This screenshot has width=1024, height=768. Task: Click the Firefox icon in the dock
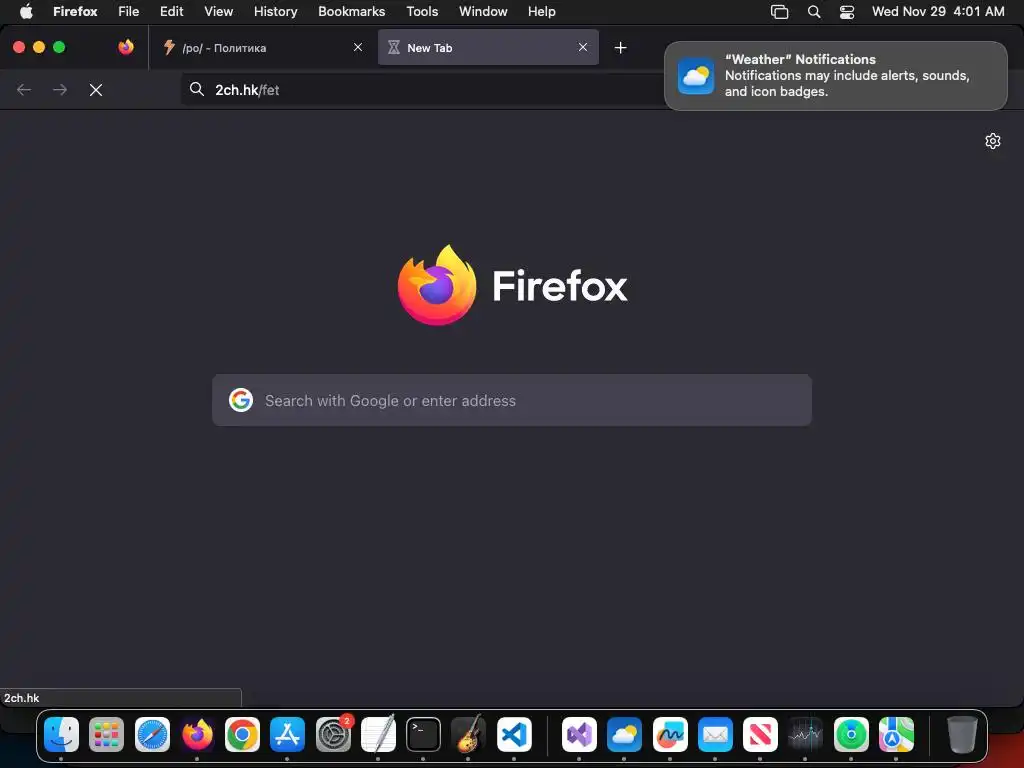tap(197, 735)
